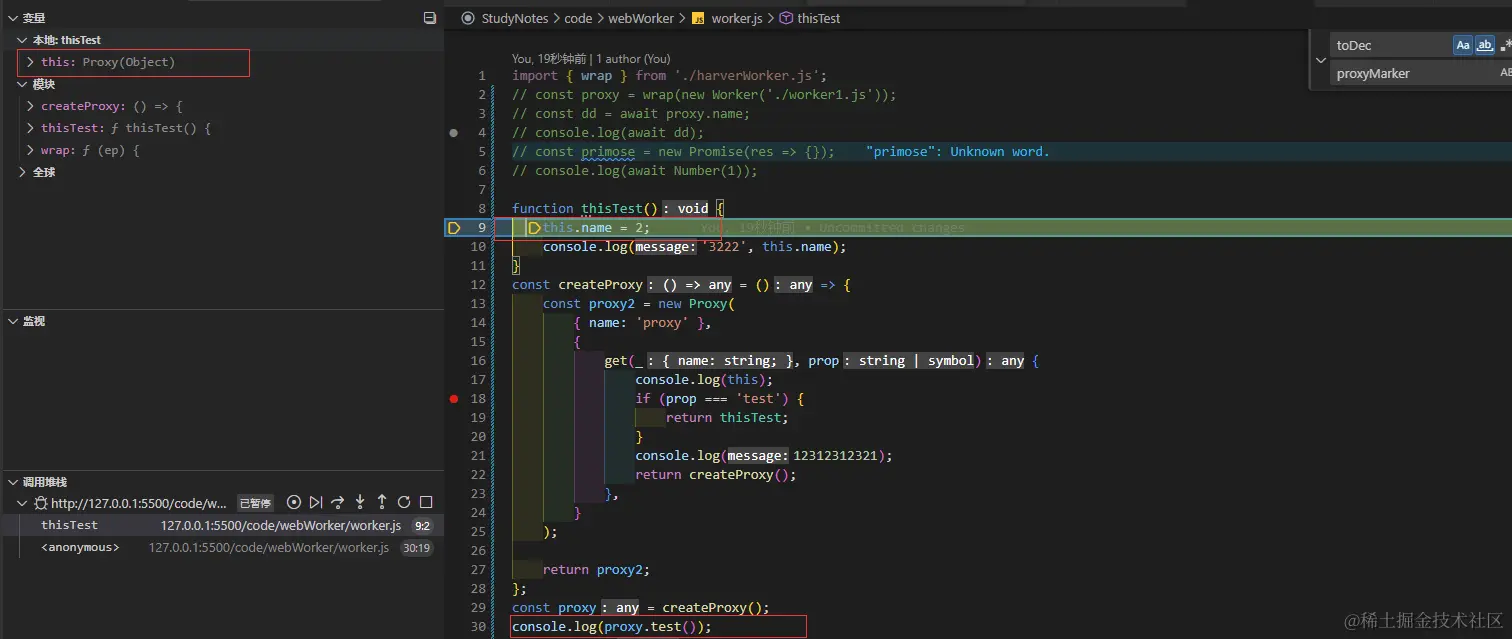Click line number 12 in the gutter
Image resolution: width=1512 pixels, height=639 pixels.
click(478, 285)
